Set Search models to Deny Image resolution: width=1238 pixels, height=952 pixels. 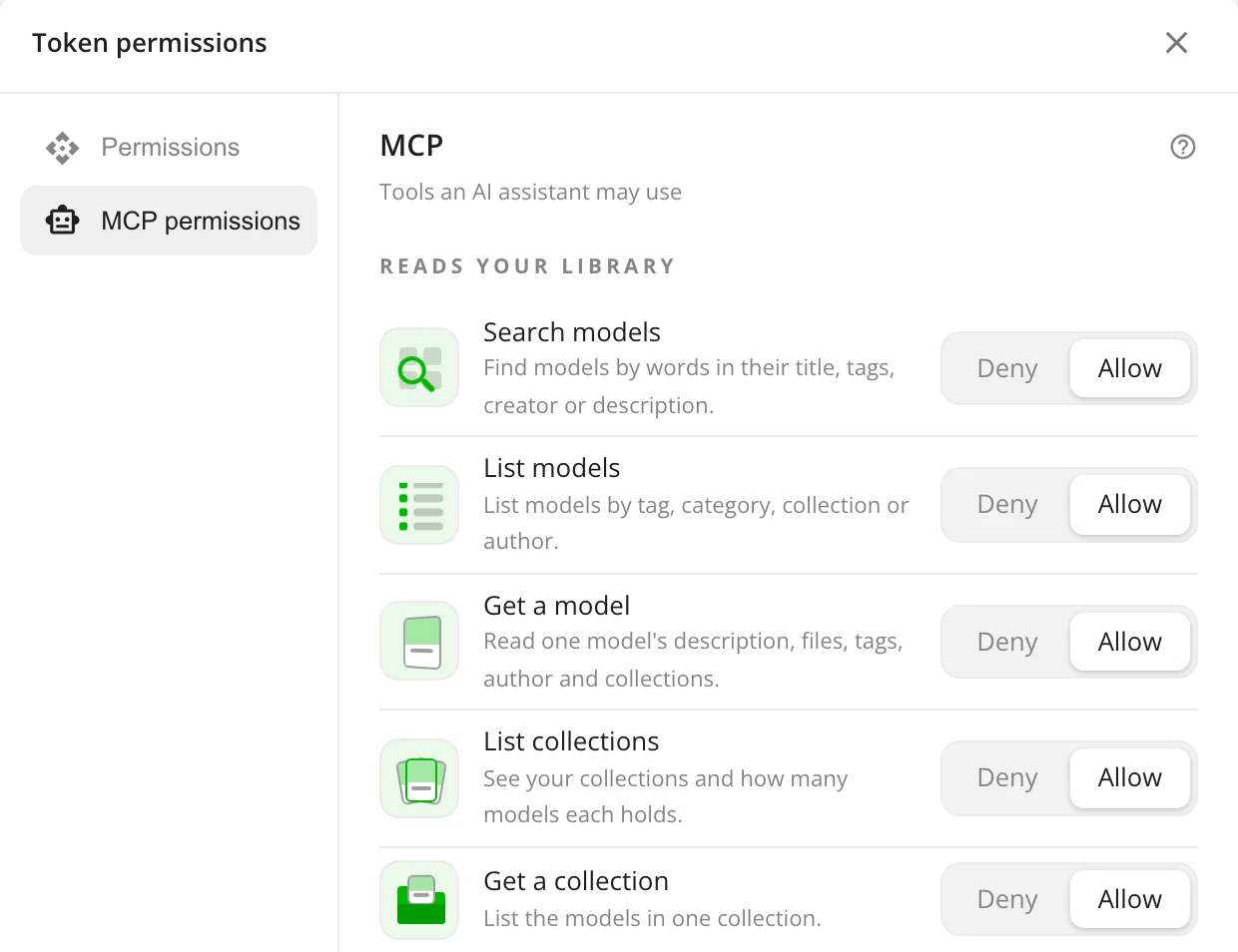(1006, 368)
